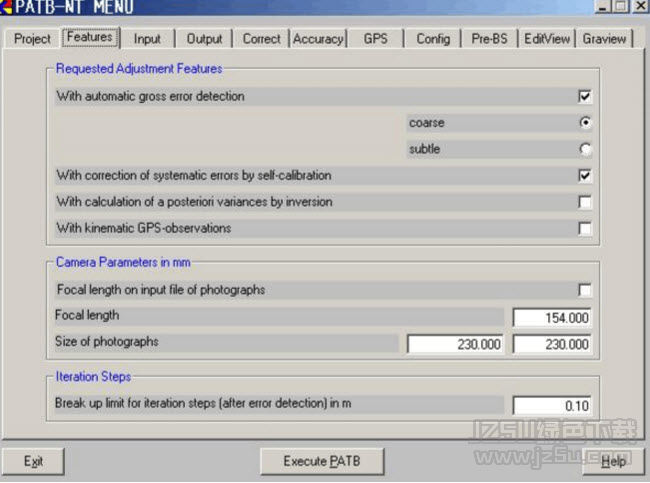Screen dimensions: 650x483
Task: Open the Accuracy tab
Action: tap(318, 39)
